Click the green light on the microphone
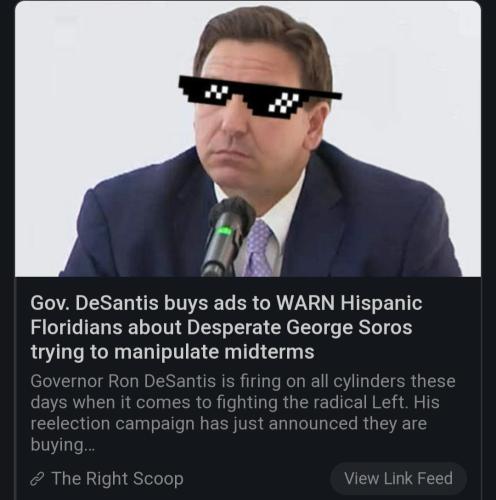The height and width of the screenshot is (500, 496). [x=224, y=231]
